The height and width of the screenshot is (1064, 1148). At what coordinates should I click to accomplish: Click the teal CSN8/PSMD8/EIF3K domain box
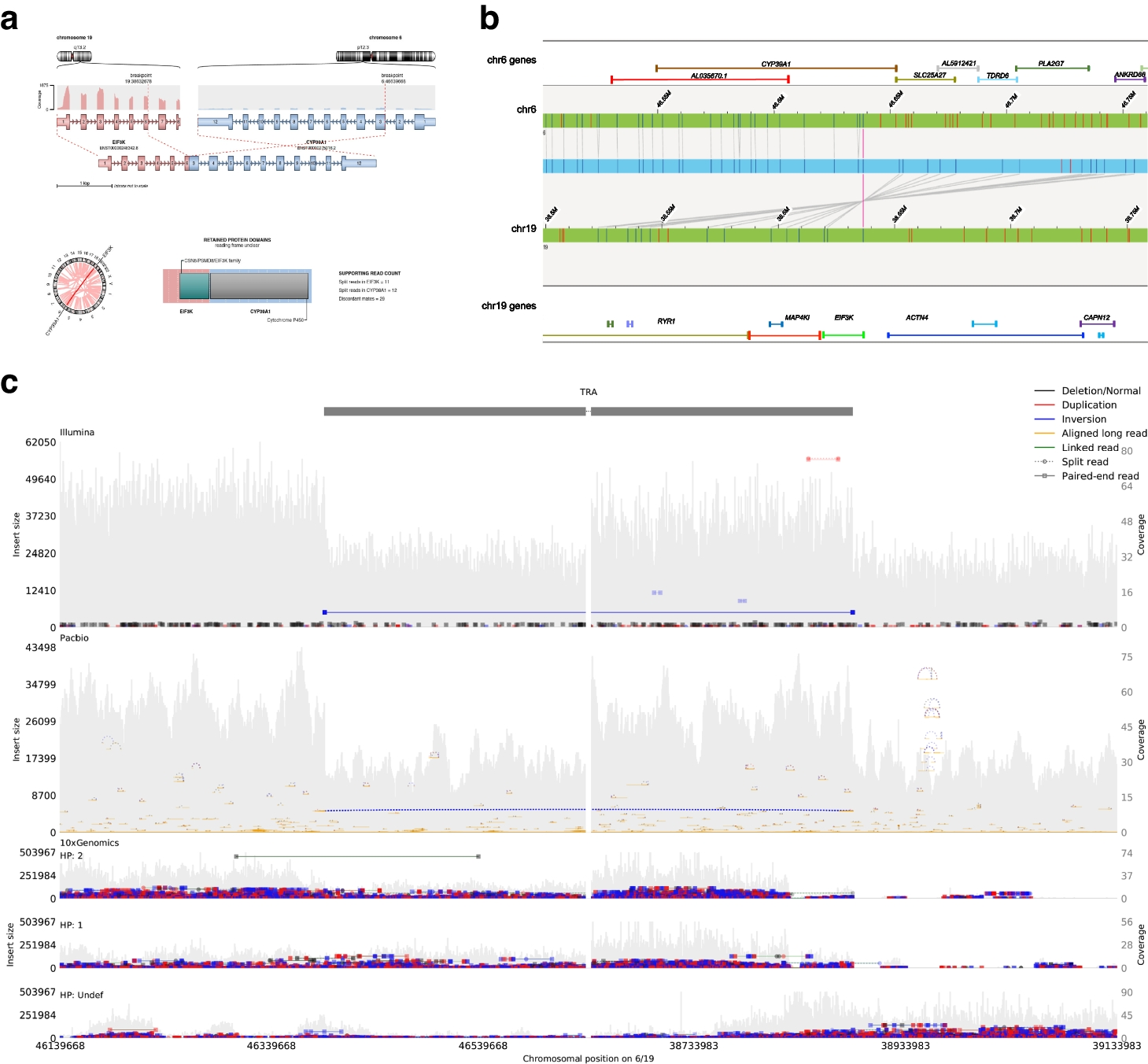tap(194, 286)
